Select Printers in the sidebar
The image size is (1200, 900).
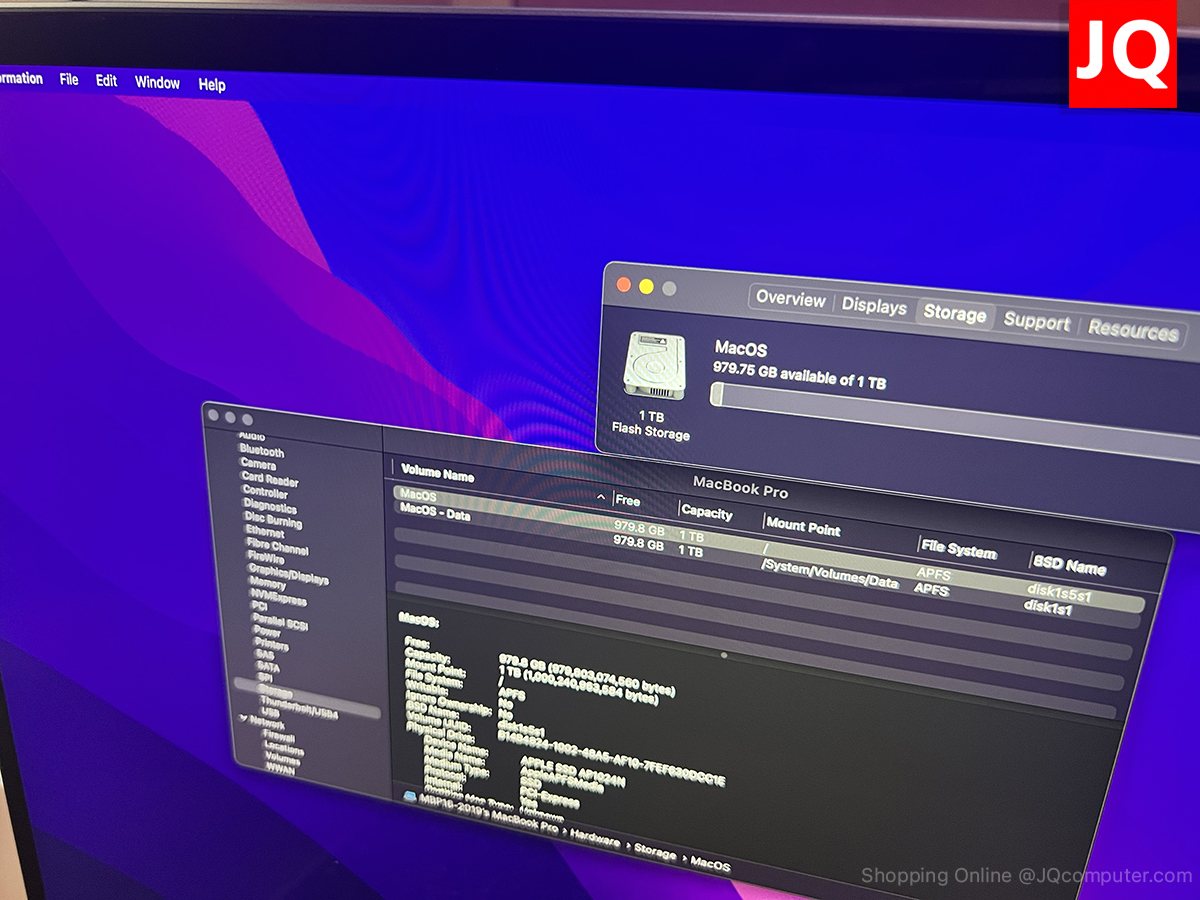pos(271,645)
